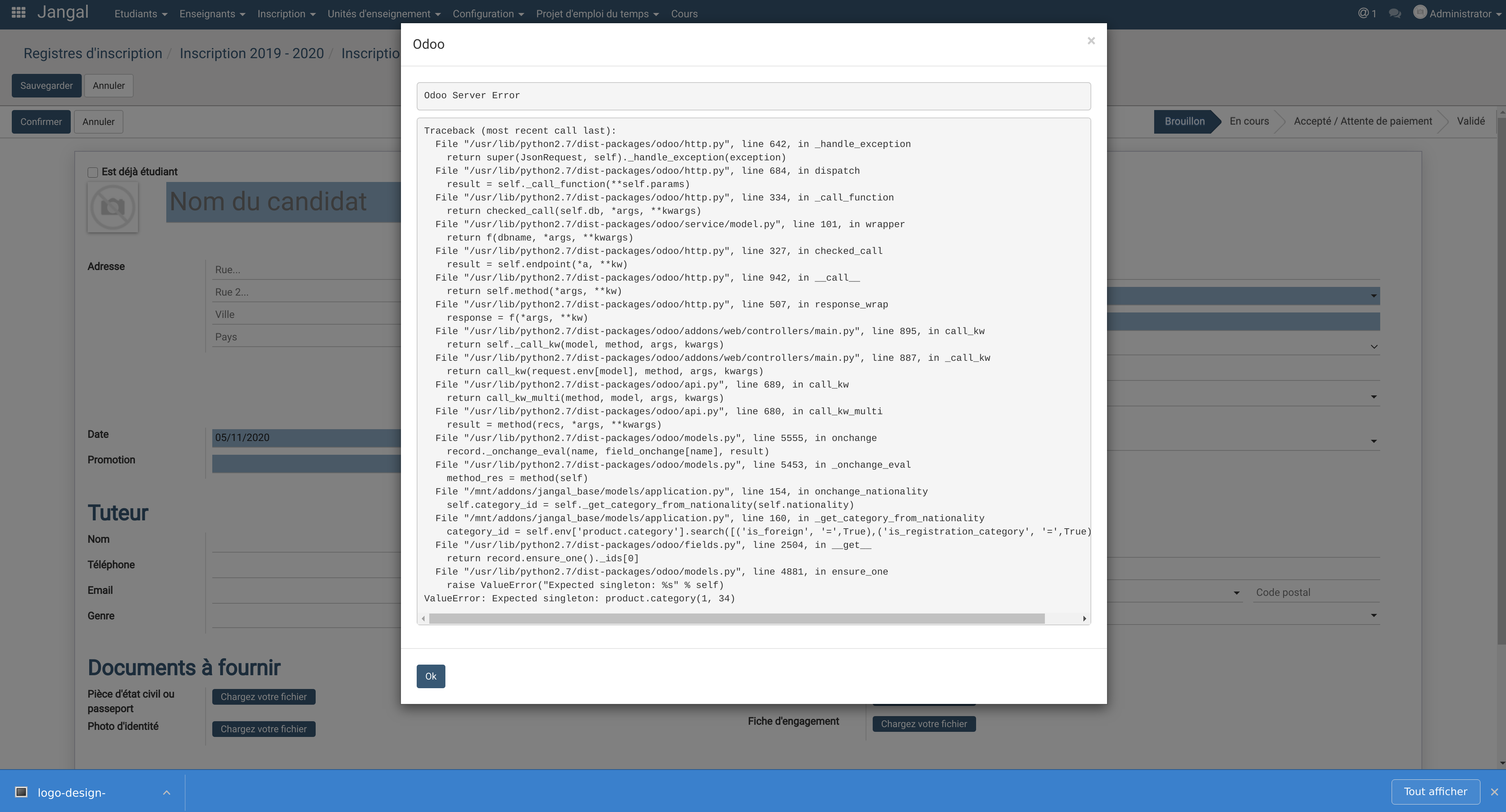Click the Administrator avatar icon
Image resolution: width=1506 pixels, height=812 pixels.
click(x=1420, y=12)
